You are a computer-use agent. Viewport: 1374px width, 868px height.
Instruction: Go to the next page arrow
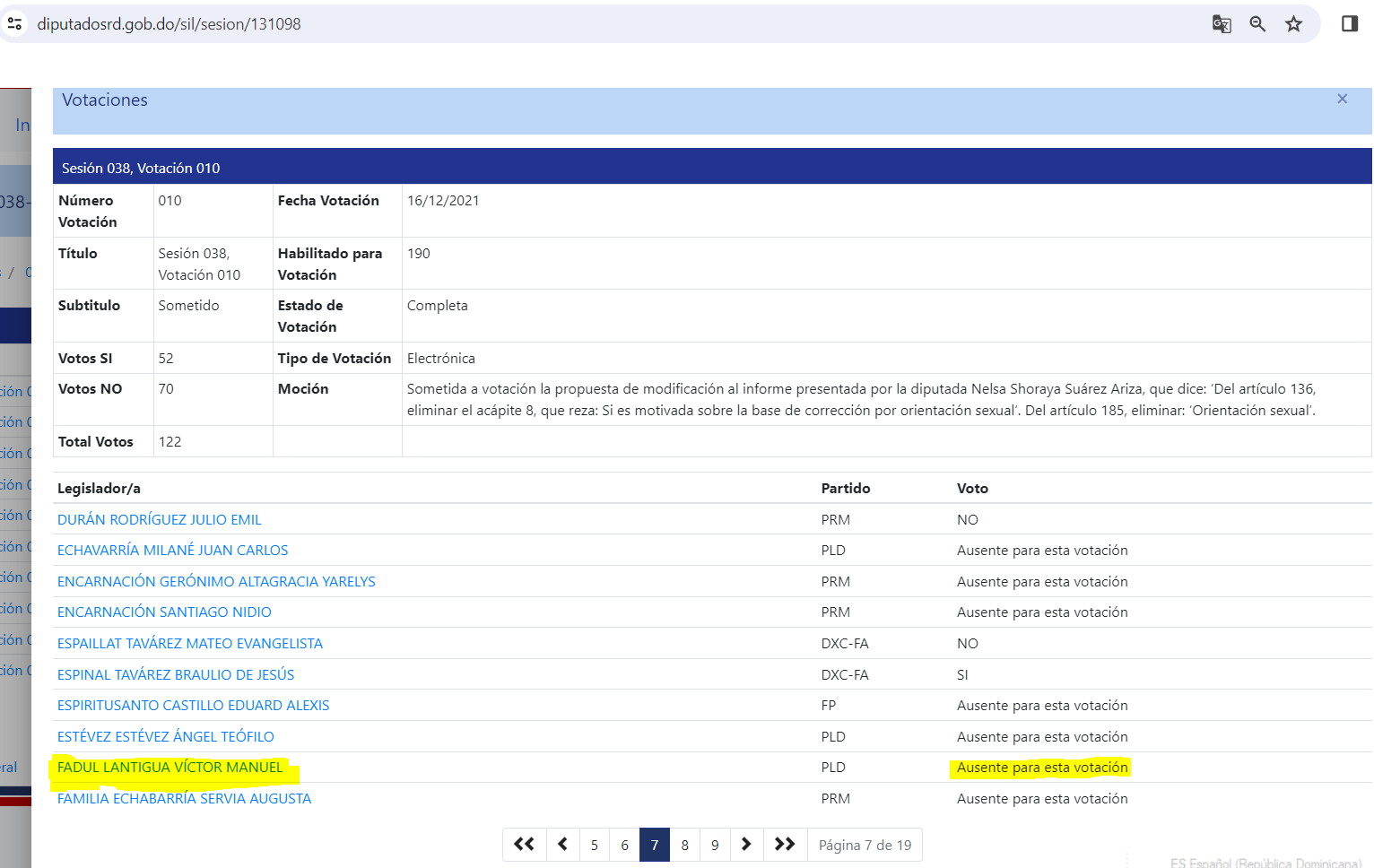[746, 845]
